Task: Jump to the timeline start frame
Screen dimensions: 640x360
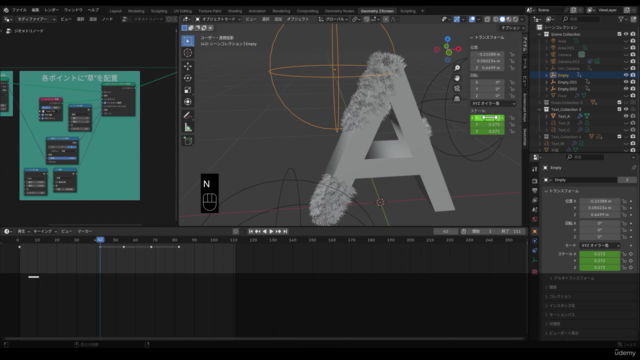Action: pos(251,231)
